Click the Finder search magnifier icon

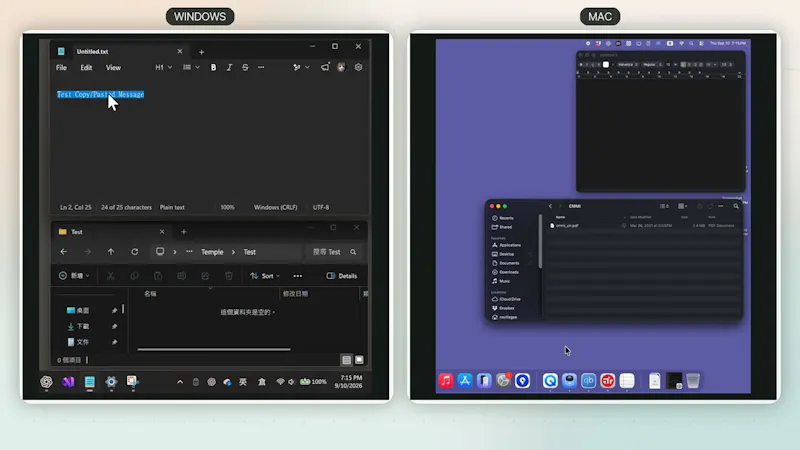coord(736,206)
